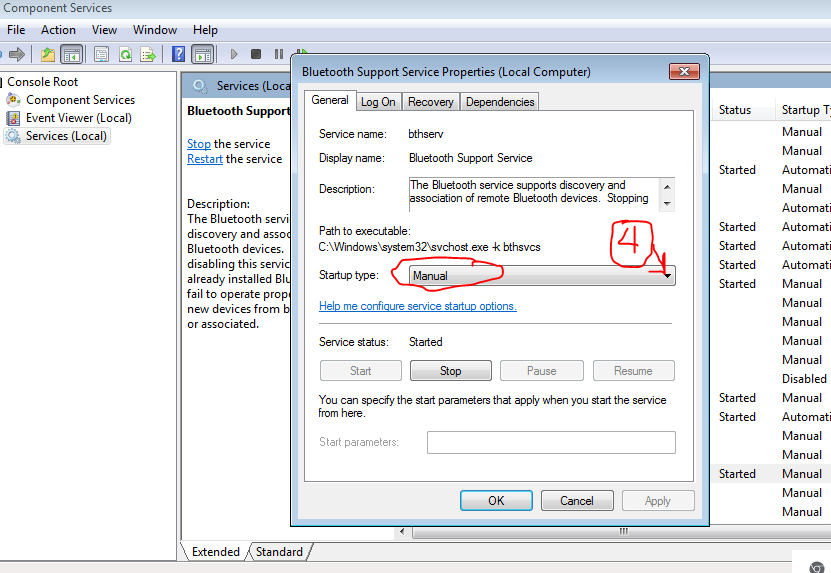831x573 pixels.
Task: Click the horizontal scrollbar thumb in services list
Action: [623, 531]
